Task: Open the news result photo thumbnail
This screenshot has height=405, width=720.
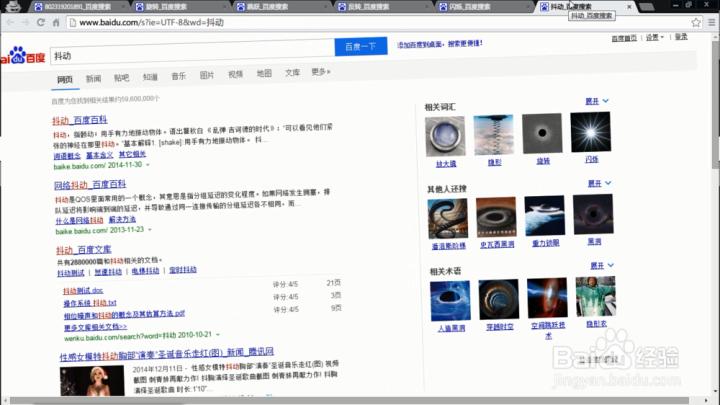Action: click(x=92, y=381)
